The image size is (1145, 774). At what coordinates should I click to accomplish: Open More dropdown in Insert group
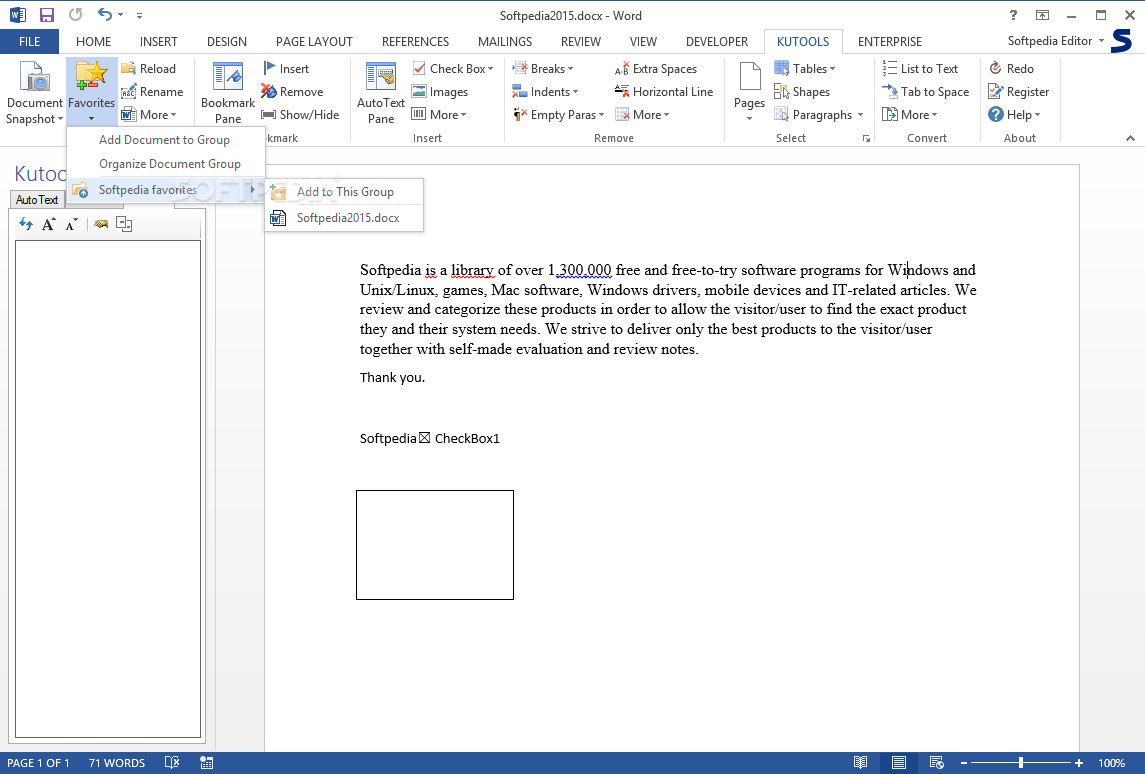click(x=439, y=115)
